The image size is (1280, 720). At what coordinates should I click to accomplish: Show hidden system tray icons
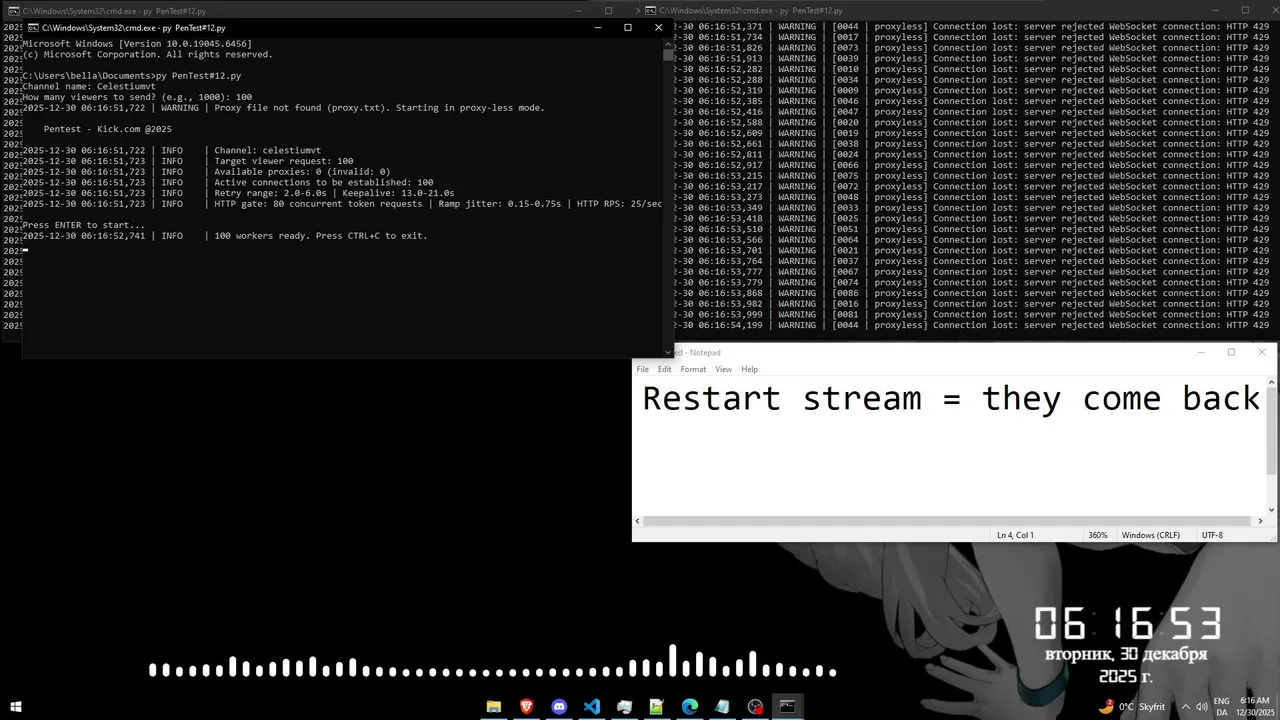(x=1185, y=706)
